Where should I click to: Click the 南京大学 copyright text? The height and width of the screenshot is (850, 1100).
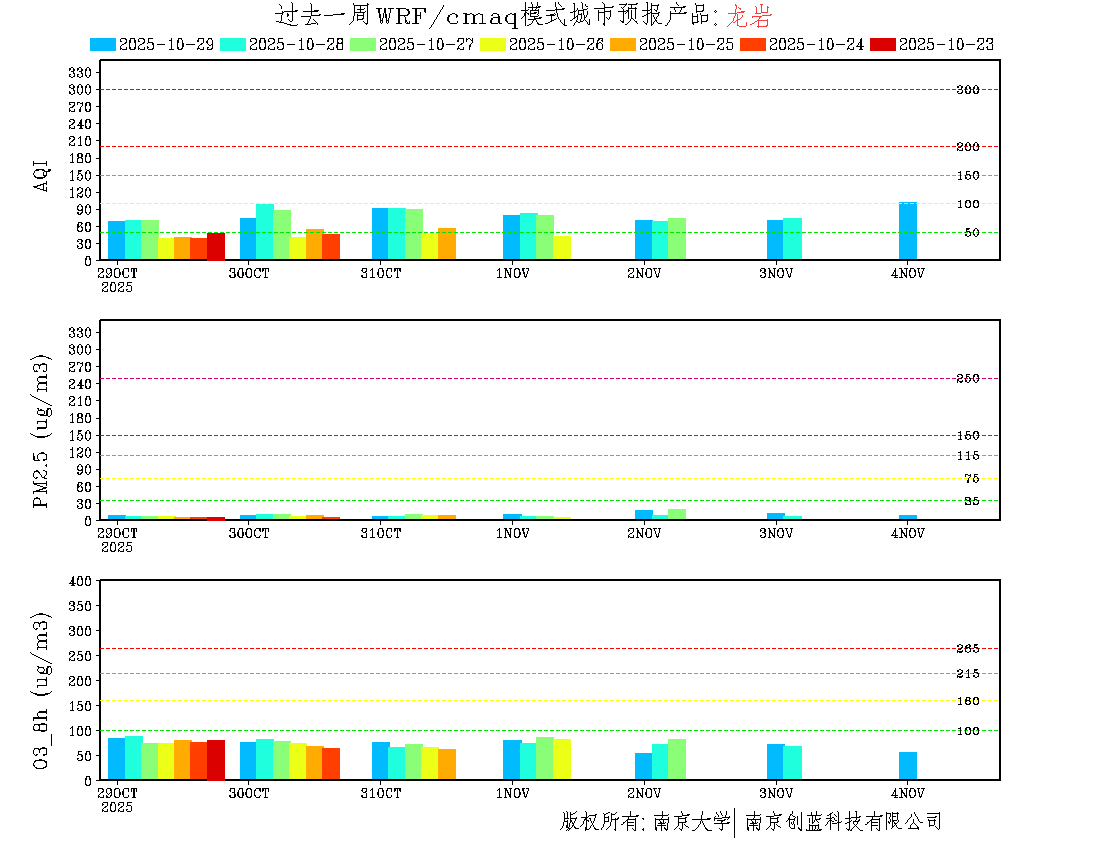click(691, 822)
